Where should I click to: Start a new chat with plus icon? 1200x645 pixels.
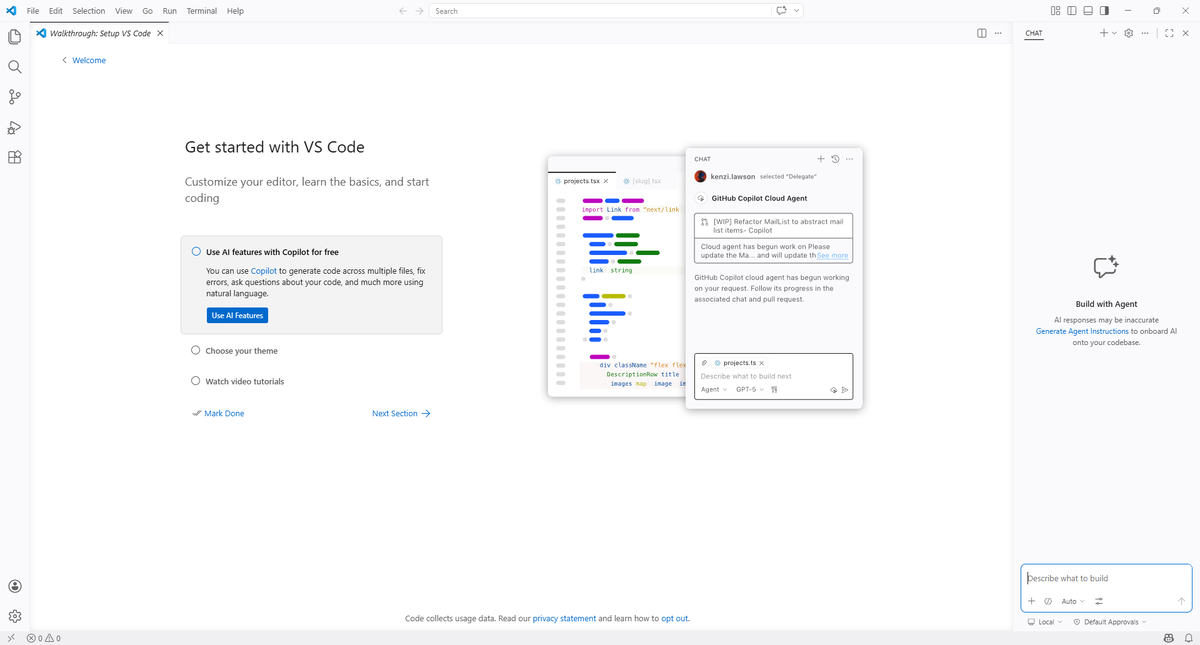[x=1104, y=33]
